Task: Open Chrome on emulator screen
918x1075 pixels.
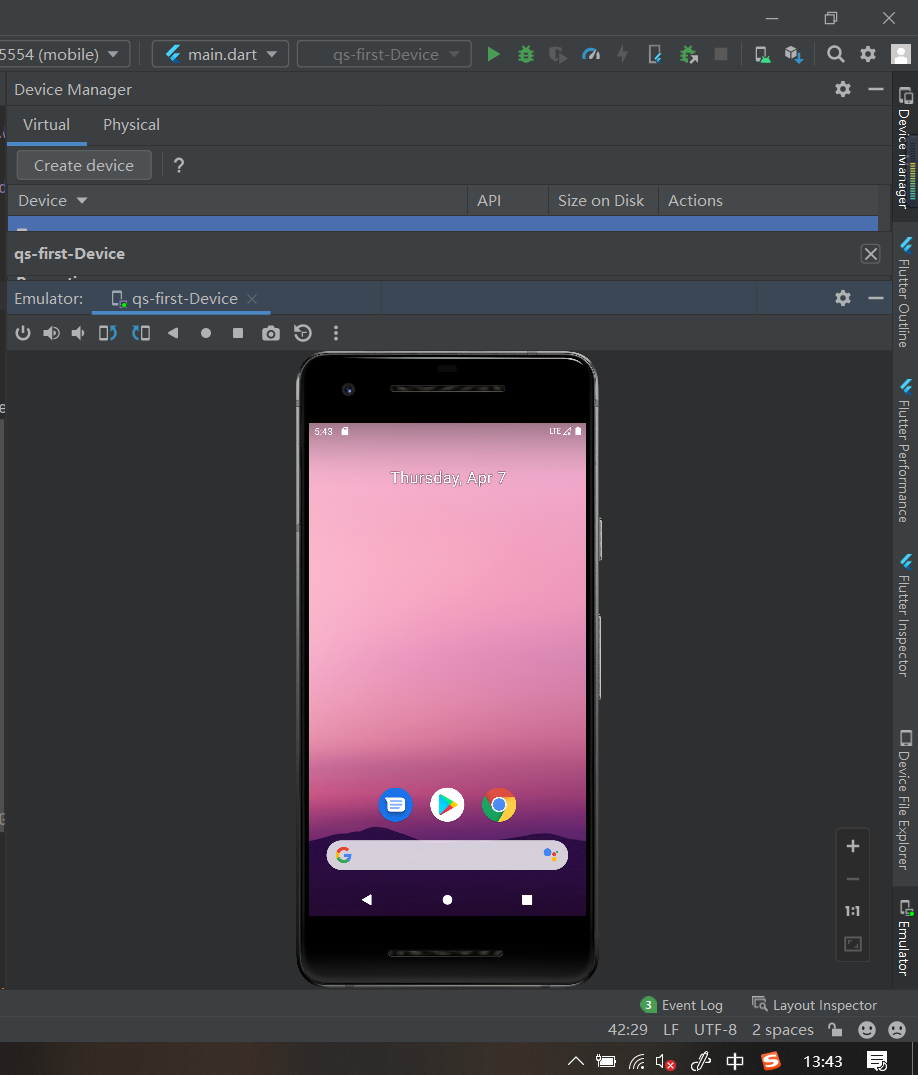Action: click(499, 805)
